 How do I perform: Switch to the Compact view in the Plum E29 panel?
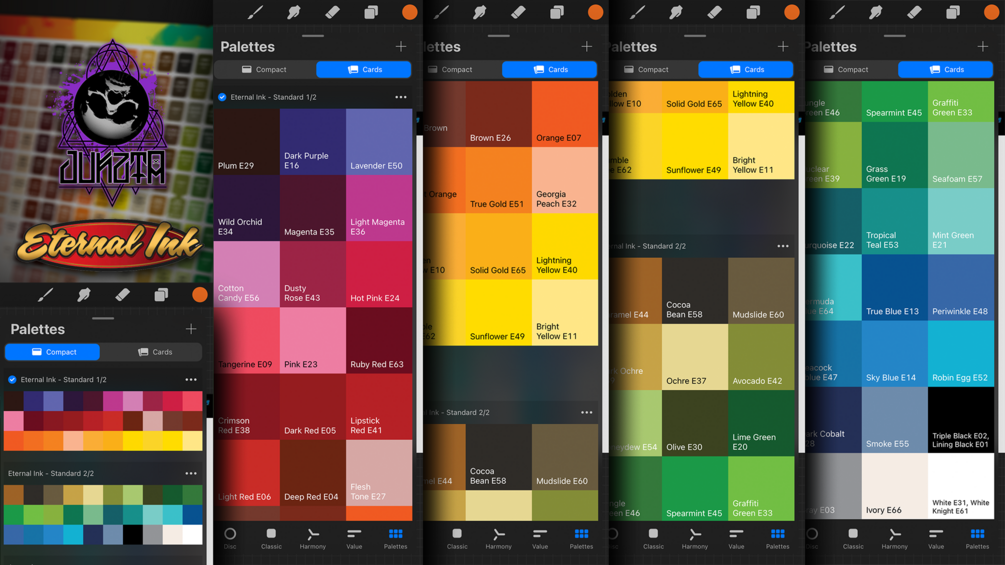tap(264, 69)
